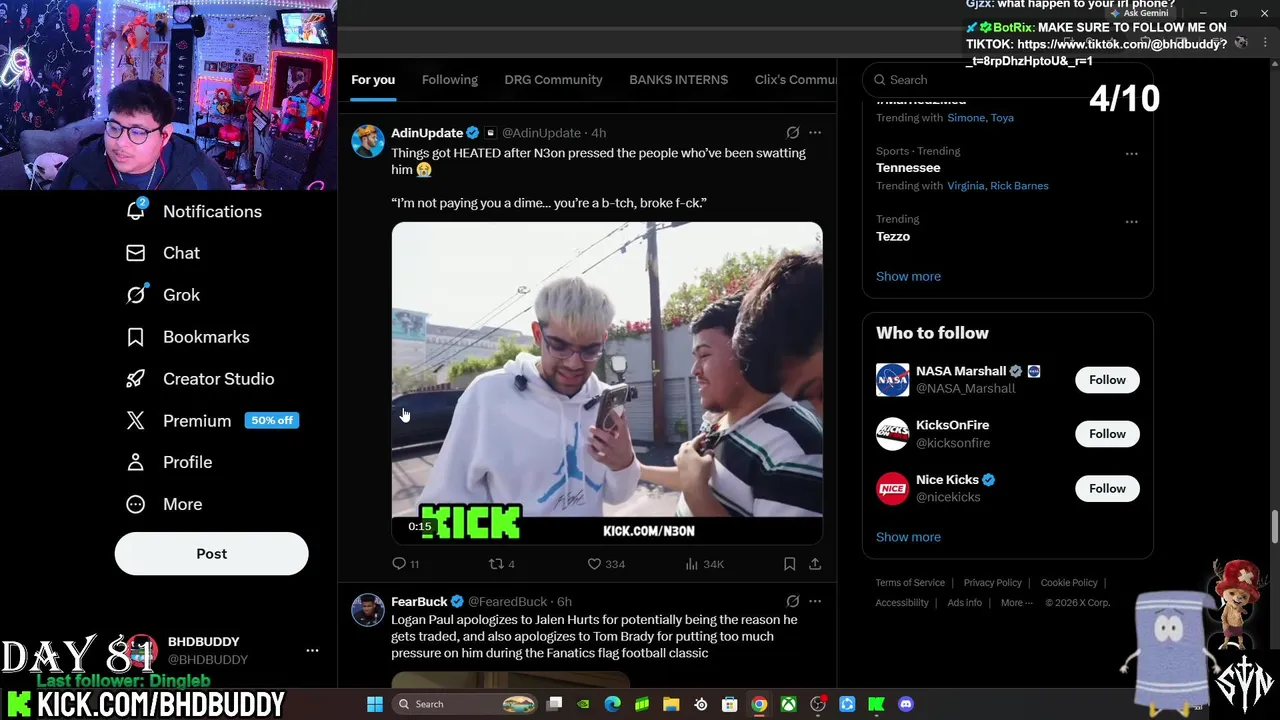Switch to the For you tab
1280x720 pixels.
click(373, 80)
